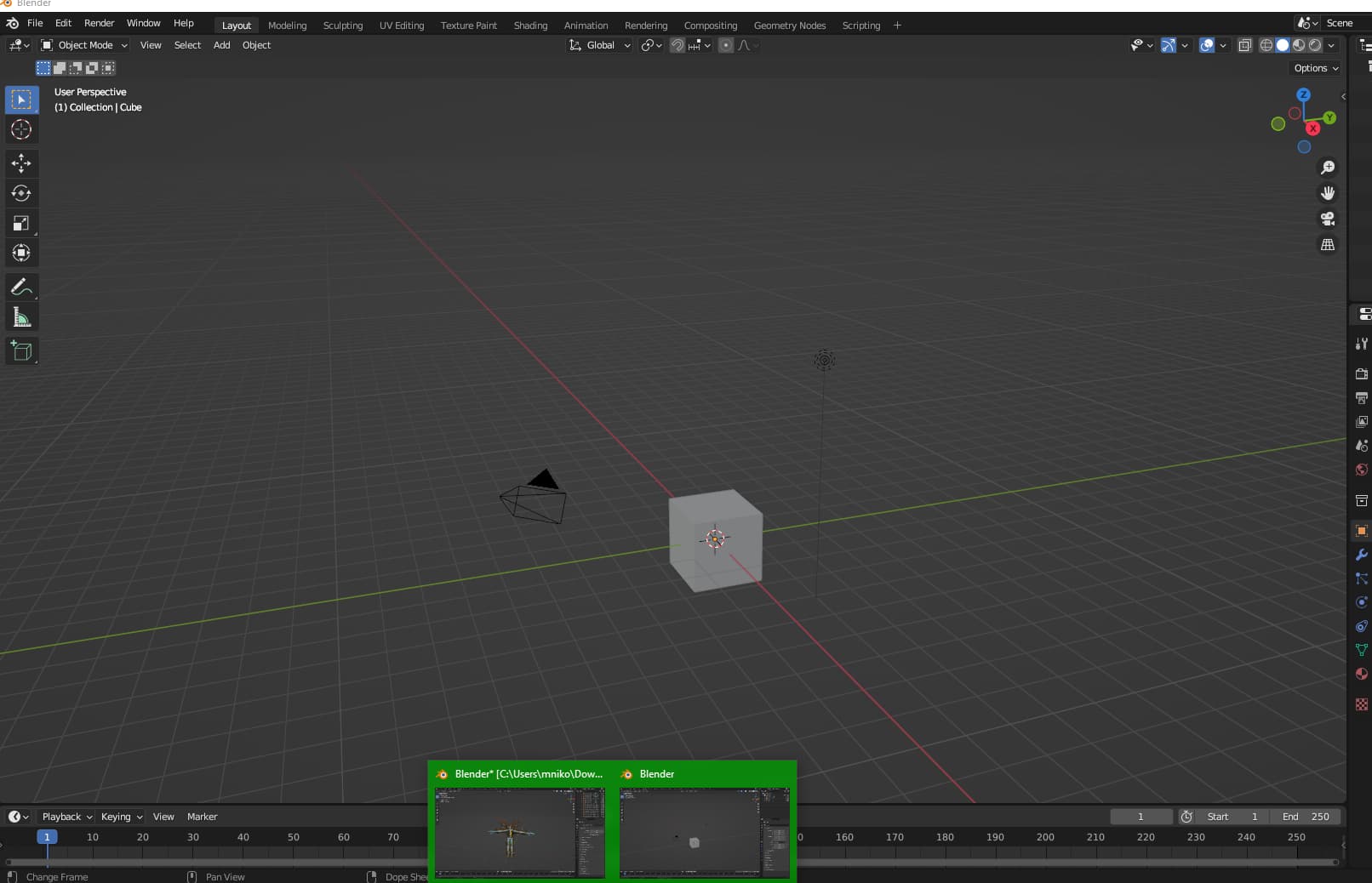Select the Blender window thumbnail on the taskbar
This screenshot has width=1372, height=883.
coord(705,834)
